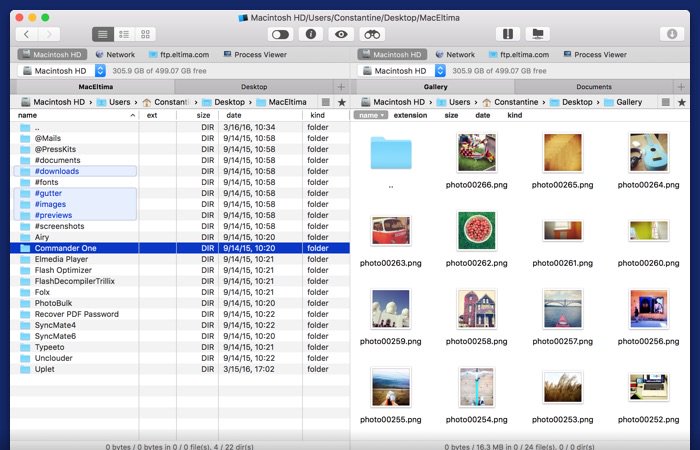Go back with the left arrow button
Image resolution: width=700 pixels, height=450 pixels.
pos(27,34)
